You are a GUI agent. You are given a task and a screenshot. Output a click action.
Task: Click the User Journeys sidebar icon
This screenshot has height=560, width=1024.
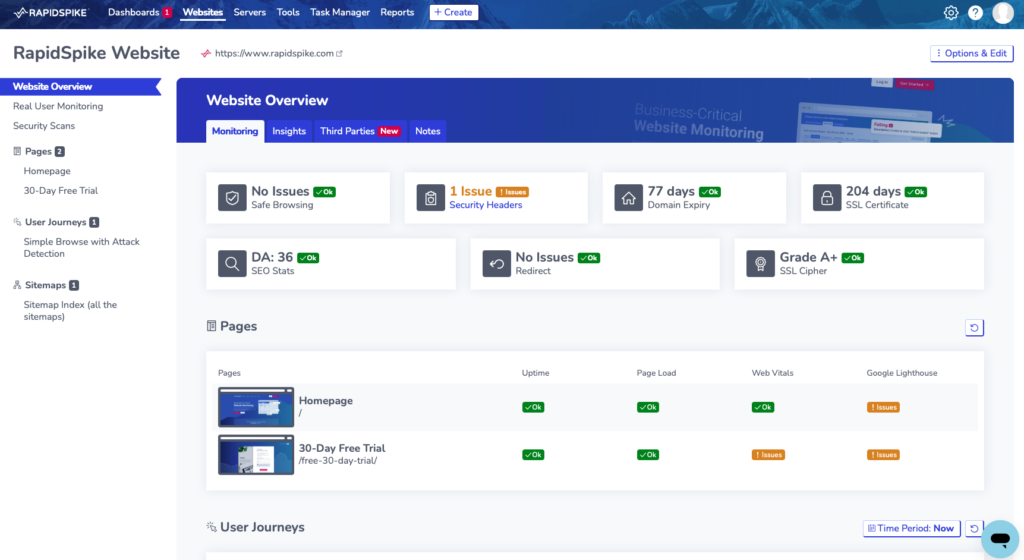click(17, 222)
